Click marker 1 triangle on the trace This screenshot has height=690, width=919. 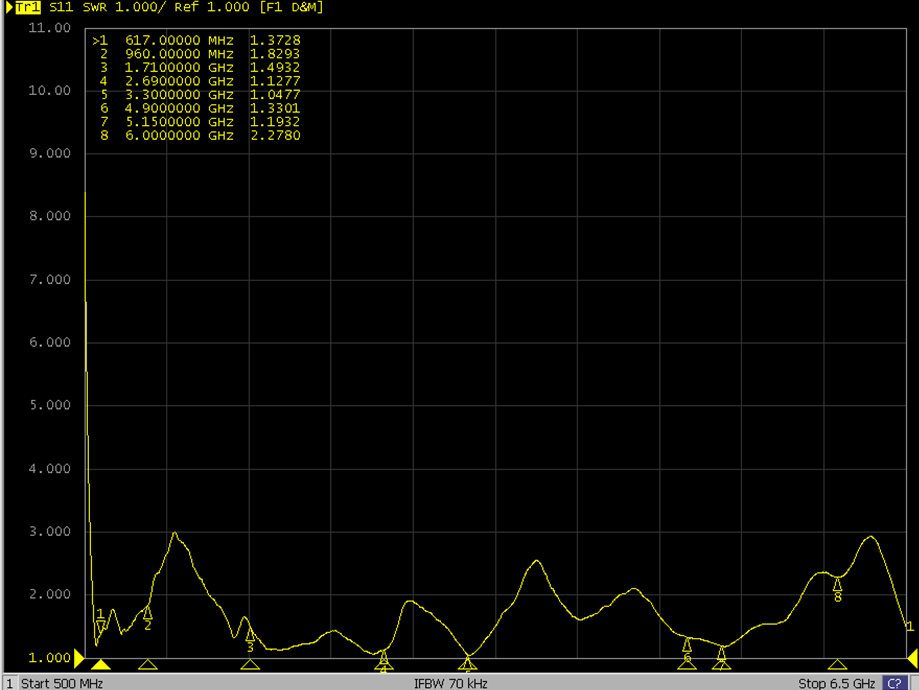101,627
